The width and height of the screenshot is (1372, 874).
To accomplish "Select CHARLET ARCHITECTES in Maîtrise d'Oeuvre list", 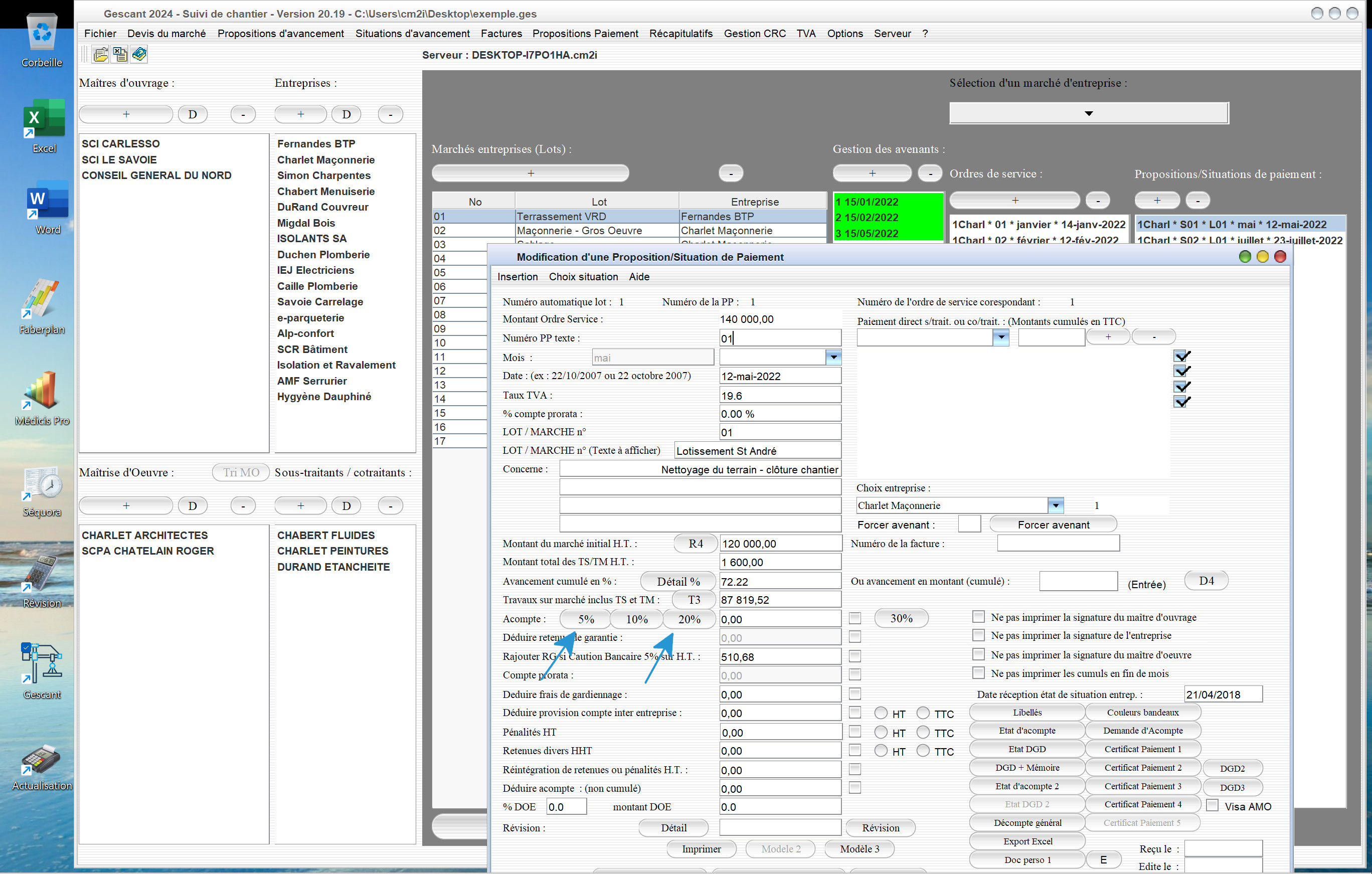I will pyautogui.click(x=145, y=535).
